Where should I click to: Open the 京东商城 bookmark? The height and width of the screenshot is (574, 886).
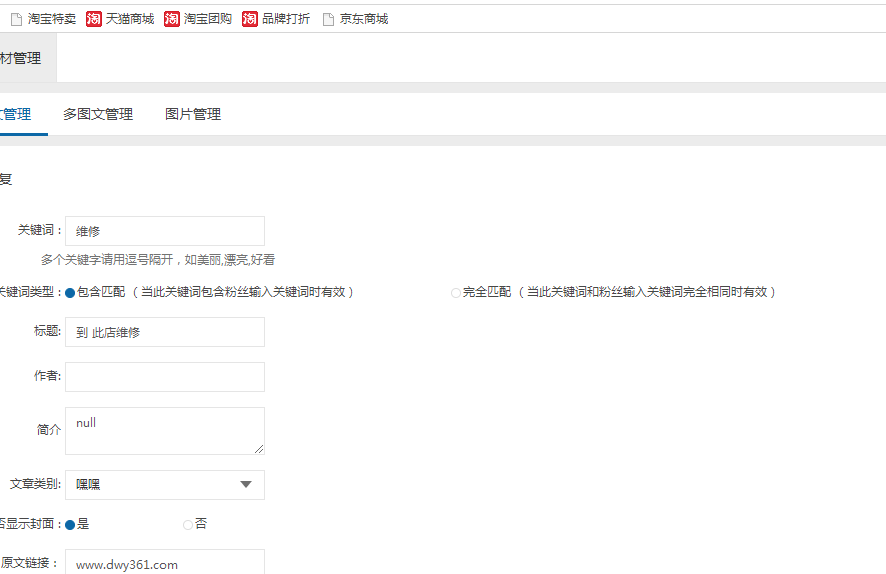coord(355,19)
